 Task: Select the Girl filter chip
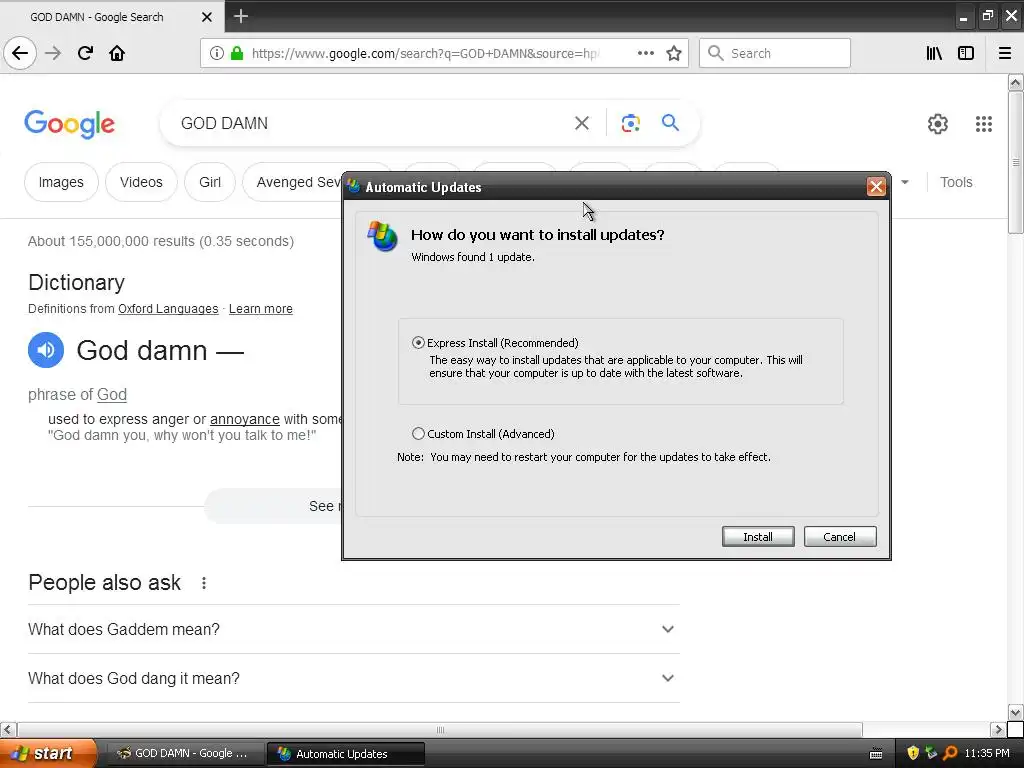210,182
